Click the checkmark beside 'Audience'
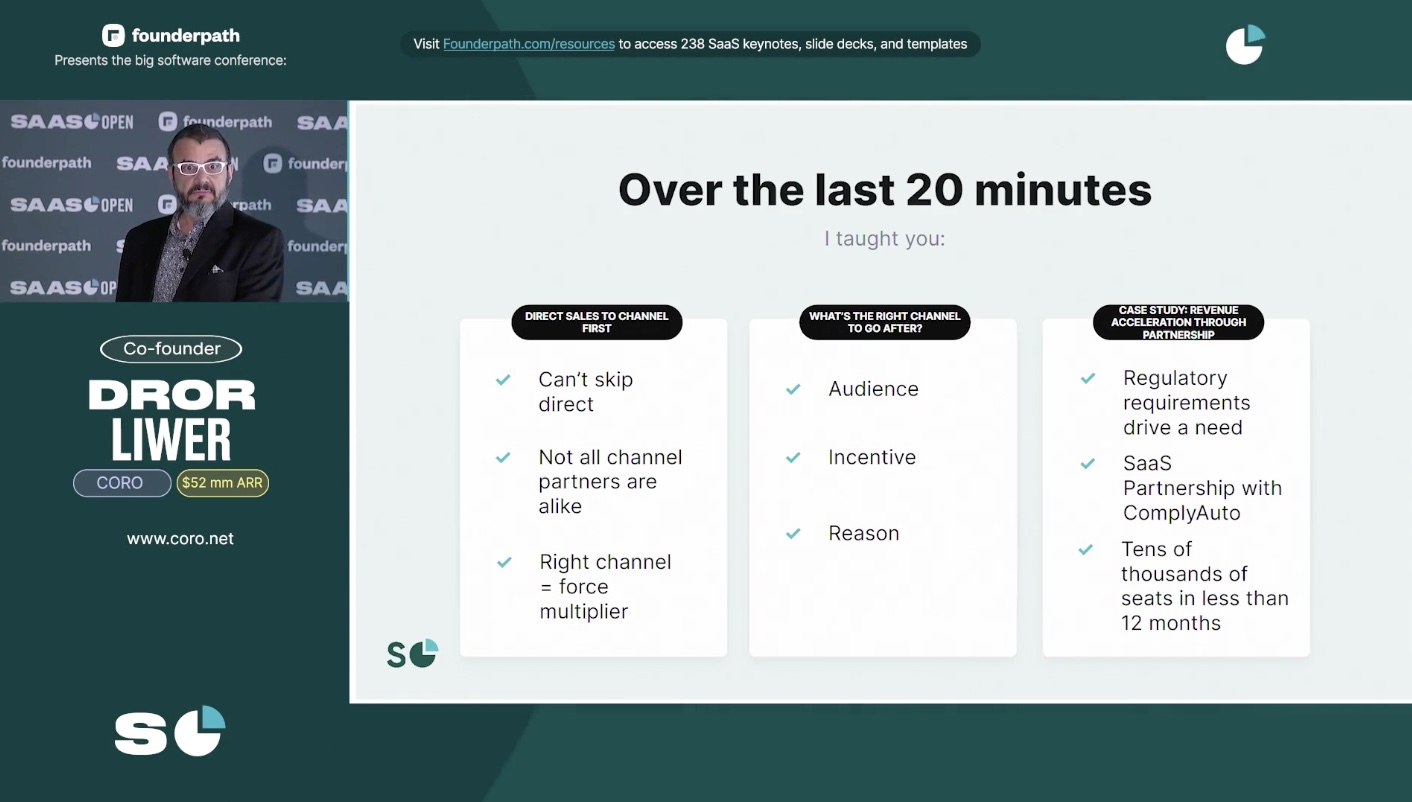Viewport: 1412px width, 802px height. coord(793,389)
